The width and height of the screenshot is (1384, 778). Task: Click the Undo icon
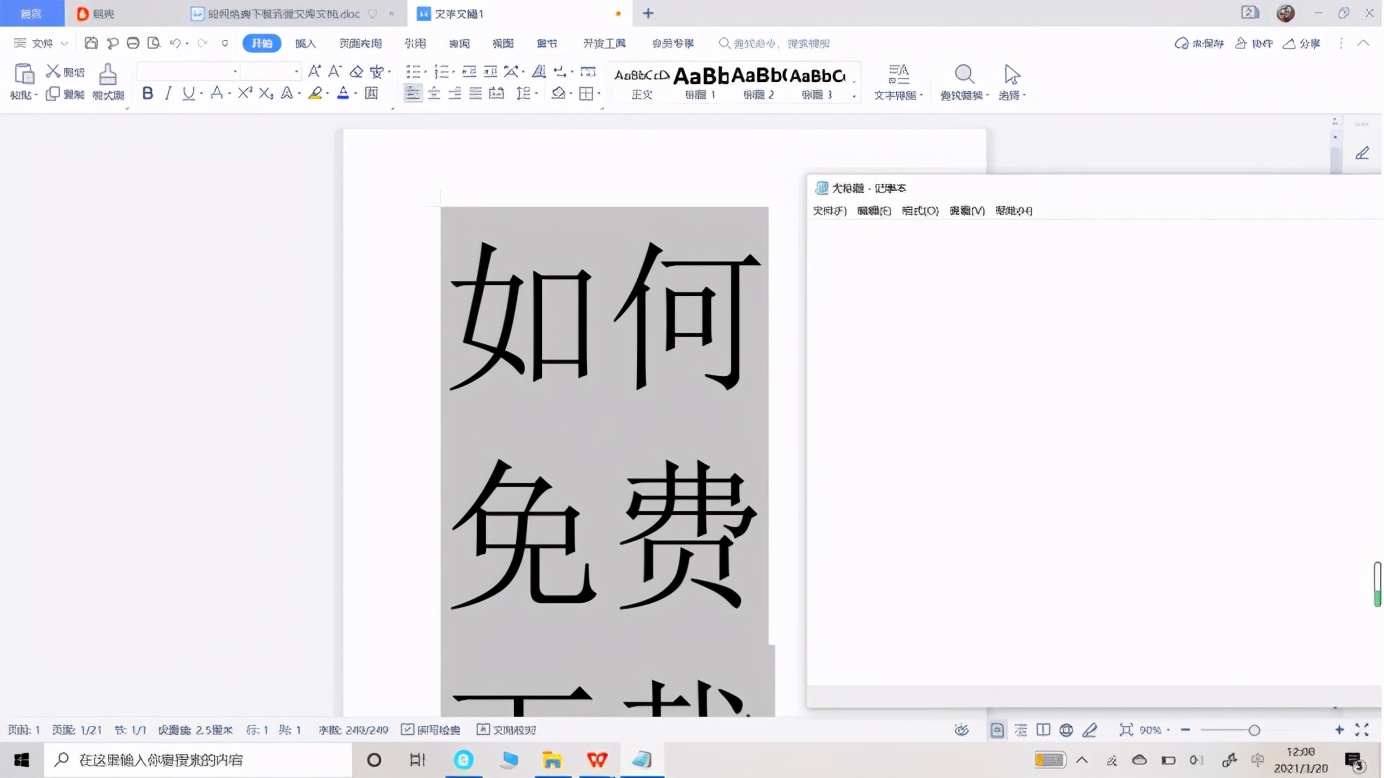coord(175,43)
